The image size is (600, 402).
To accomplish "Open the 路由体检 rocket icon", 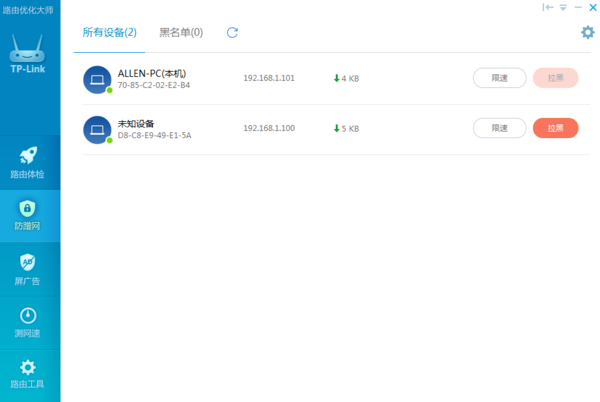I will 28,156.
